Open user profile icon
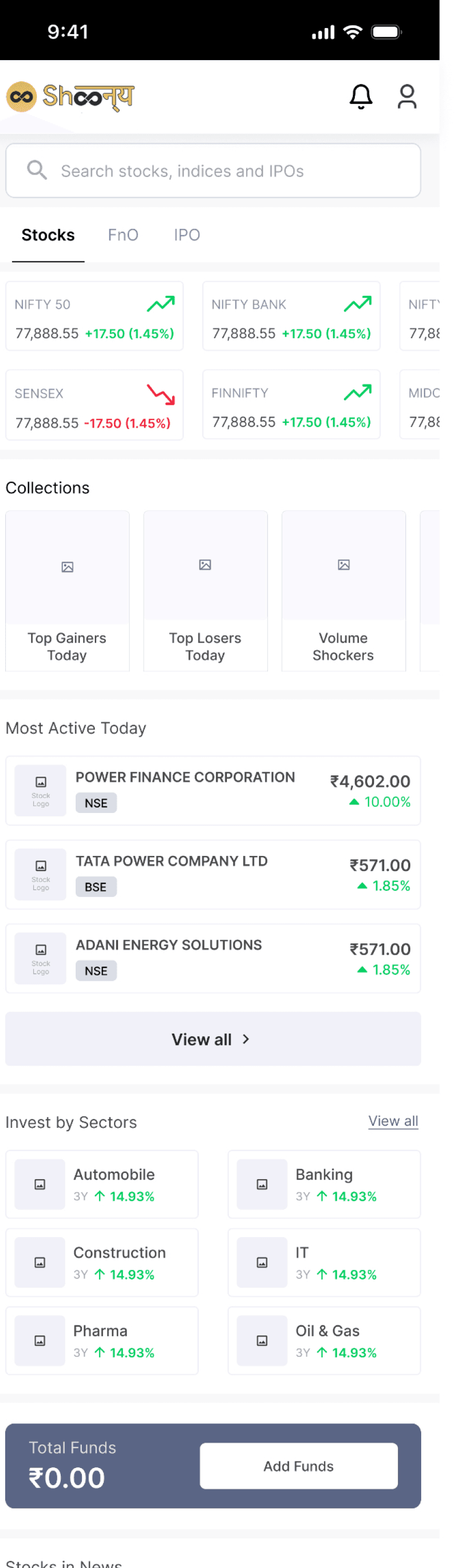The width and height of the screenshot is (460, 1568). (x=406, y=96)
